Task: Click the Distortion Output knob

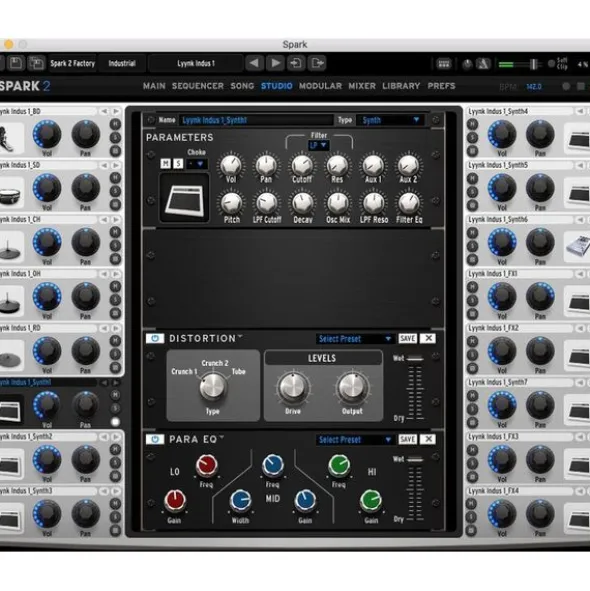Action: point(352,387)
